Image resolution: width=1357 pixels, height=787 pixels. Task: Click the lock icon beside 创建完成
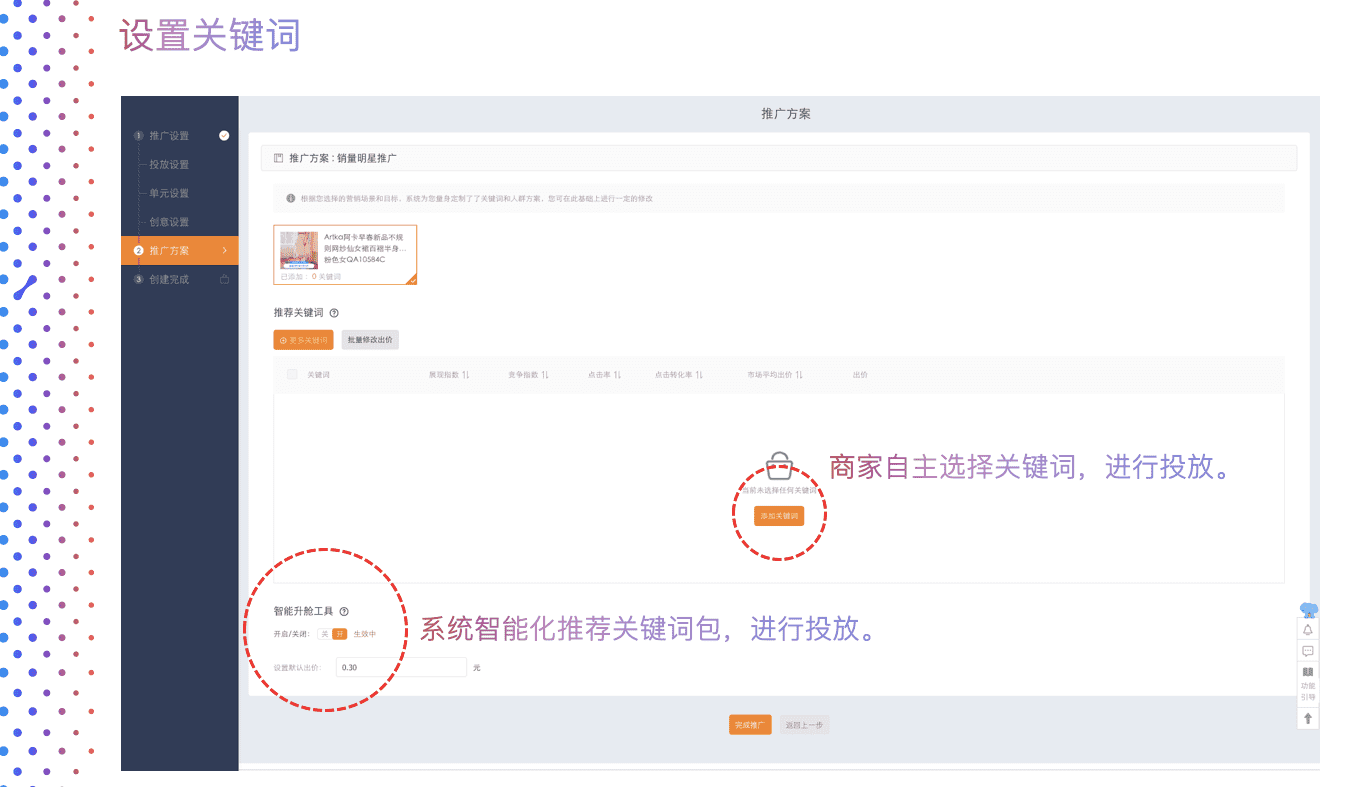[x=225, y=279]
